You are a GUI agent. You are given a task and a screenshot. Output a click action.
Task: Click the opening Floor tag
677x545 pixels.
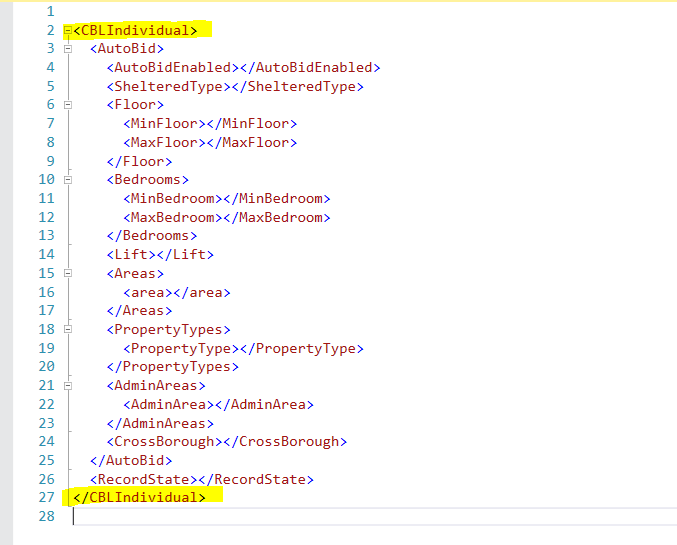point(135,105)
